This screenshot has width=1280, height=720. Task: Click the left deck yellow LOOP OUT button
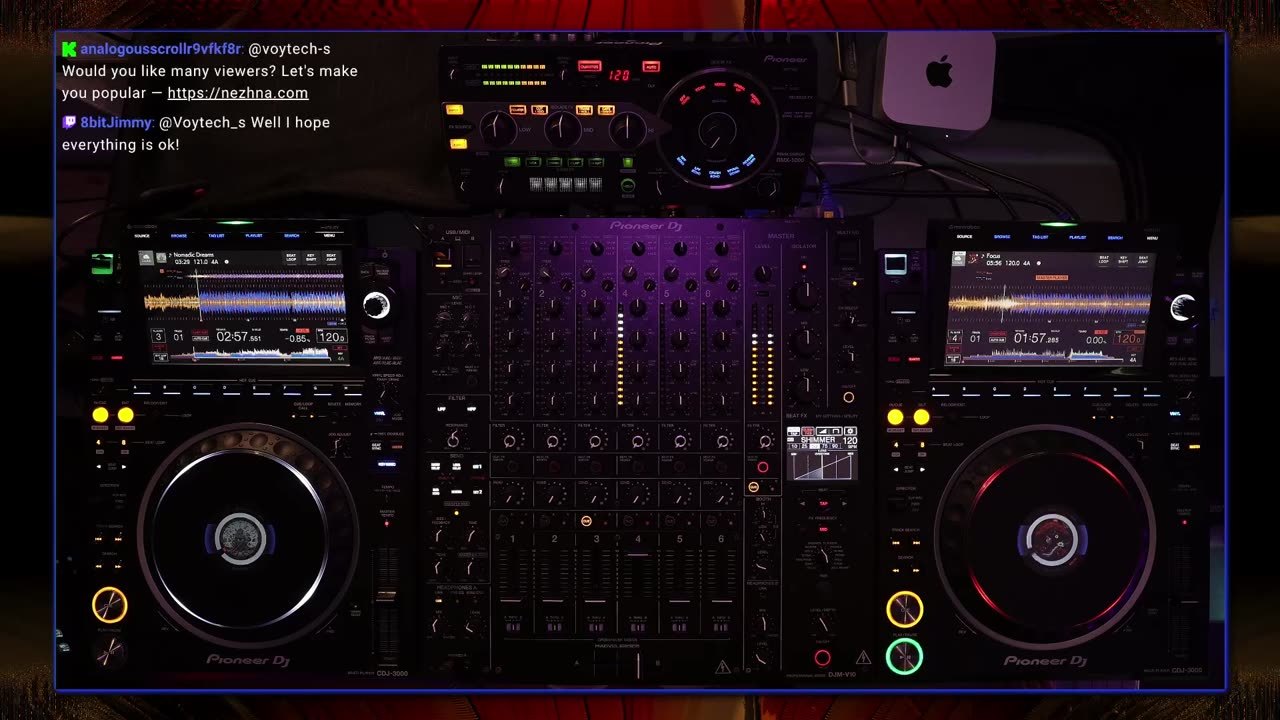point(125,415)
